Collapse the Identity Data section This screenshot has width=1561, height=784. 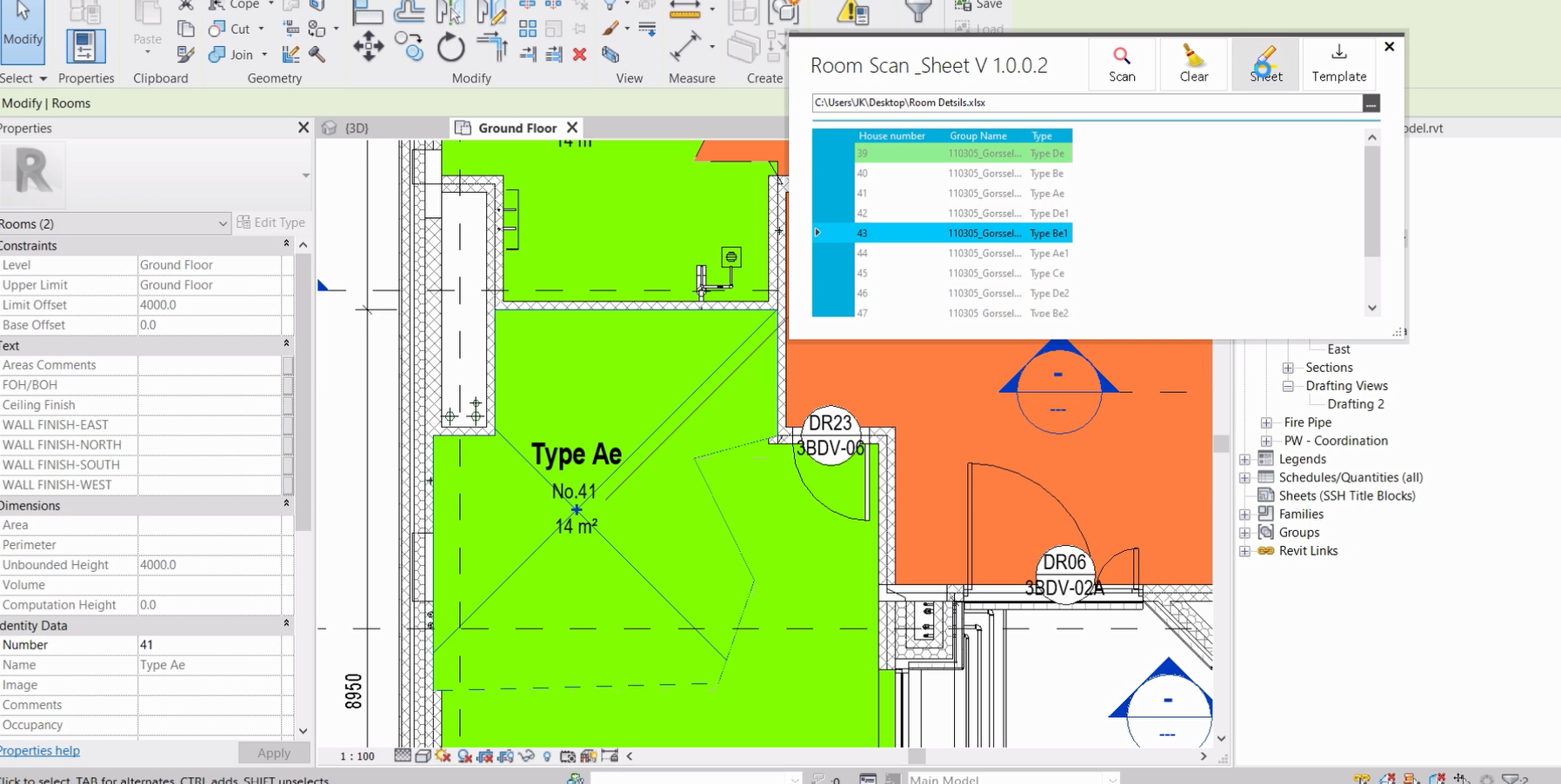coord(286,625)
